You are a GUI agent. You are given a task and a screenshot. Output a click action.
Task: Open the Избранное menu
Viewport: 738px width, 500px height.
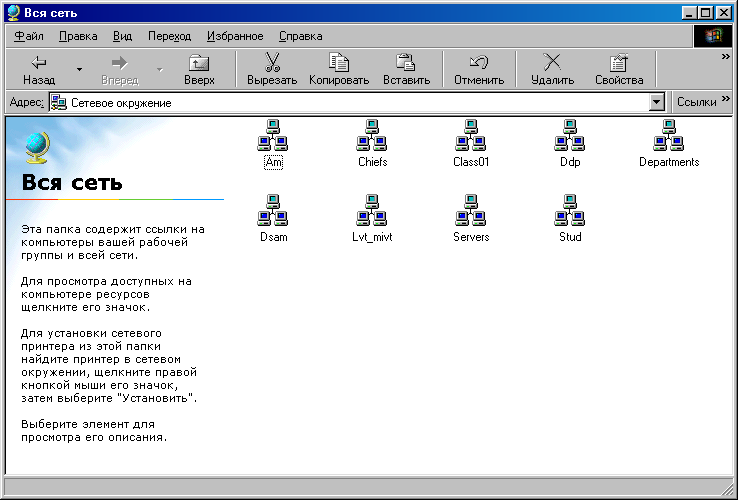point(235,36)
